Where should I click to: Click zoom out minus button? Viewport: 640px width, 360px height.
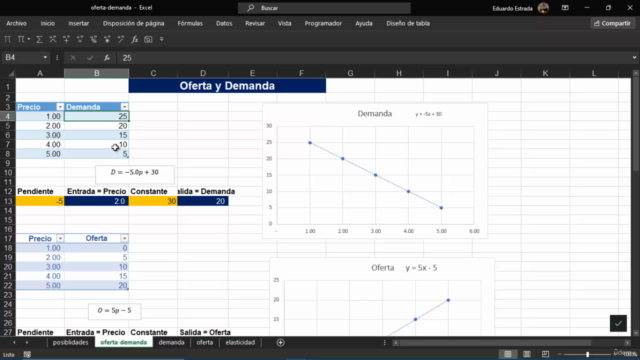coord(559,354)
